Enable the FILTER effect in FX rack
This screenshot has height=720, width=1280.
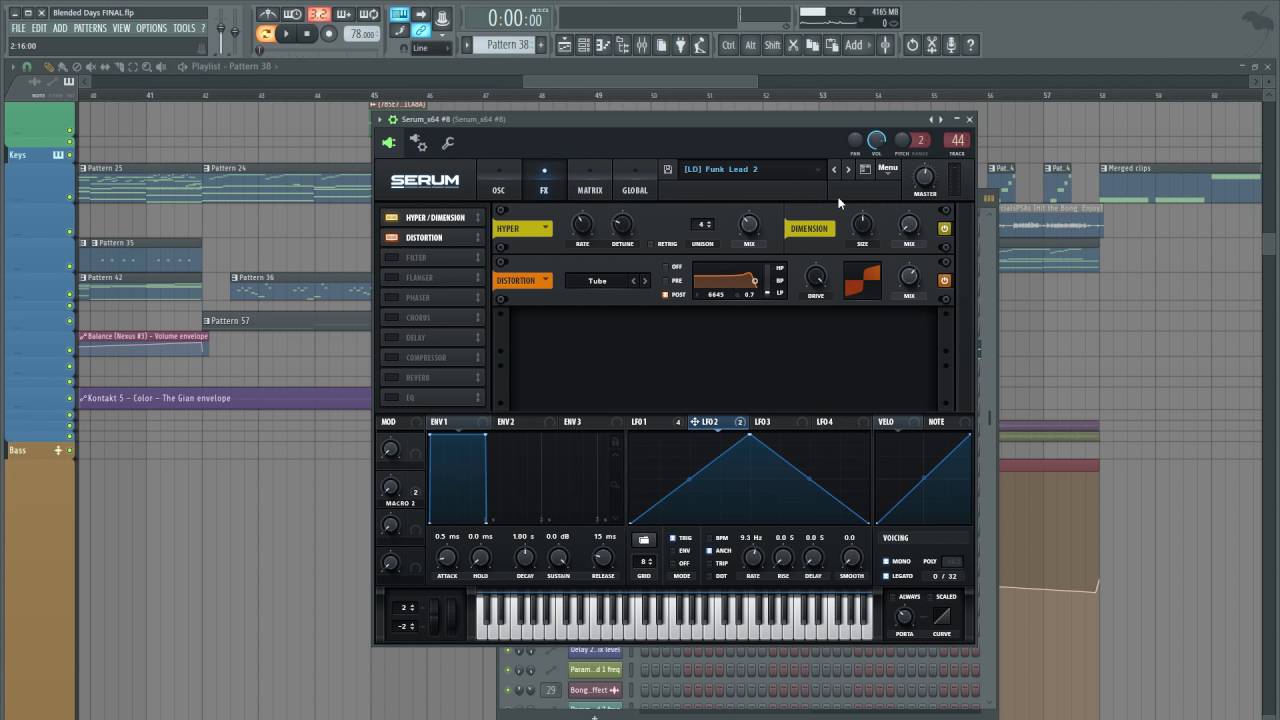point(392,258)
